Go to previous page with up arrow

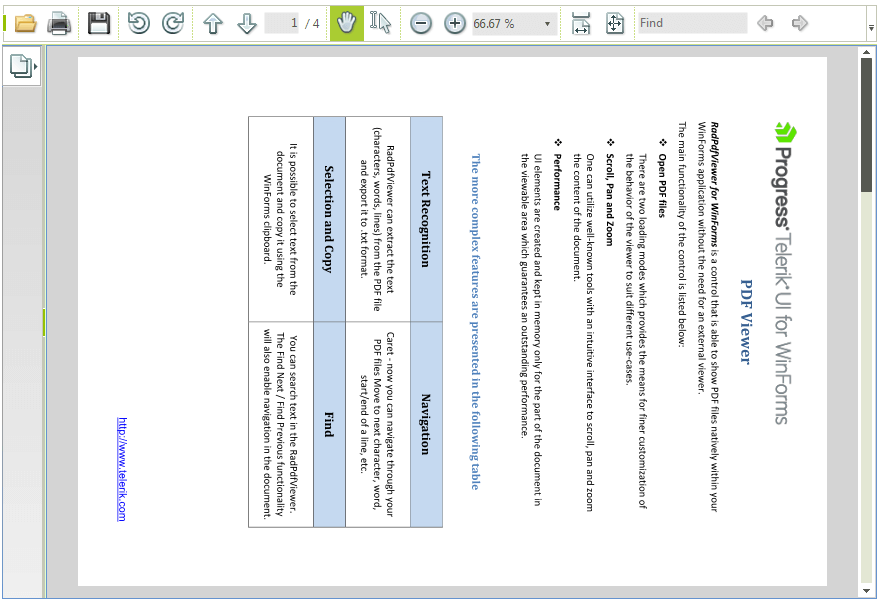point(213,23)
